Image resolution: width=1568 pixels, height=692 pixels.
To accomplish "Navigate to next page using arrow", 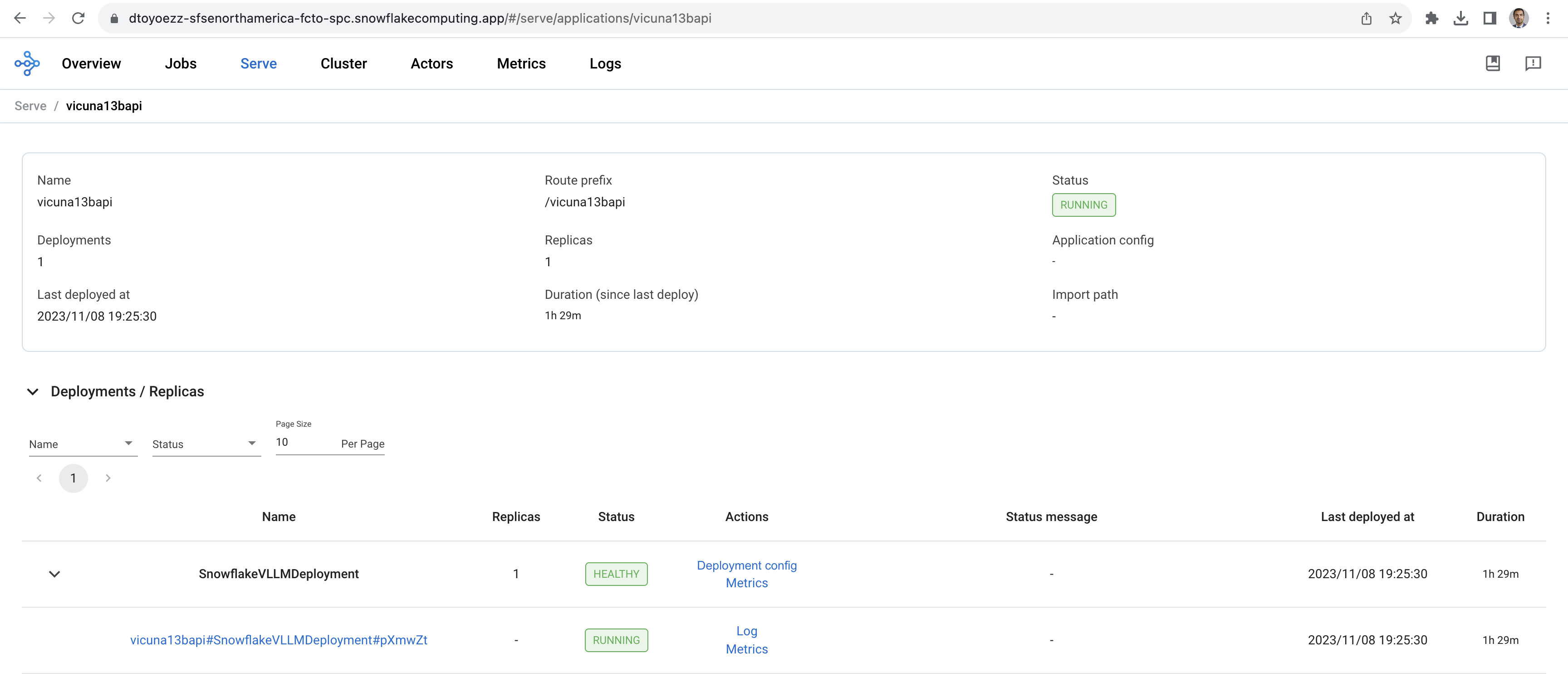I will pyautogui.click(x=107, y=478).
